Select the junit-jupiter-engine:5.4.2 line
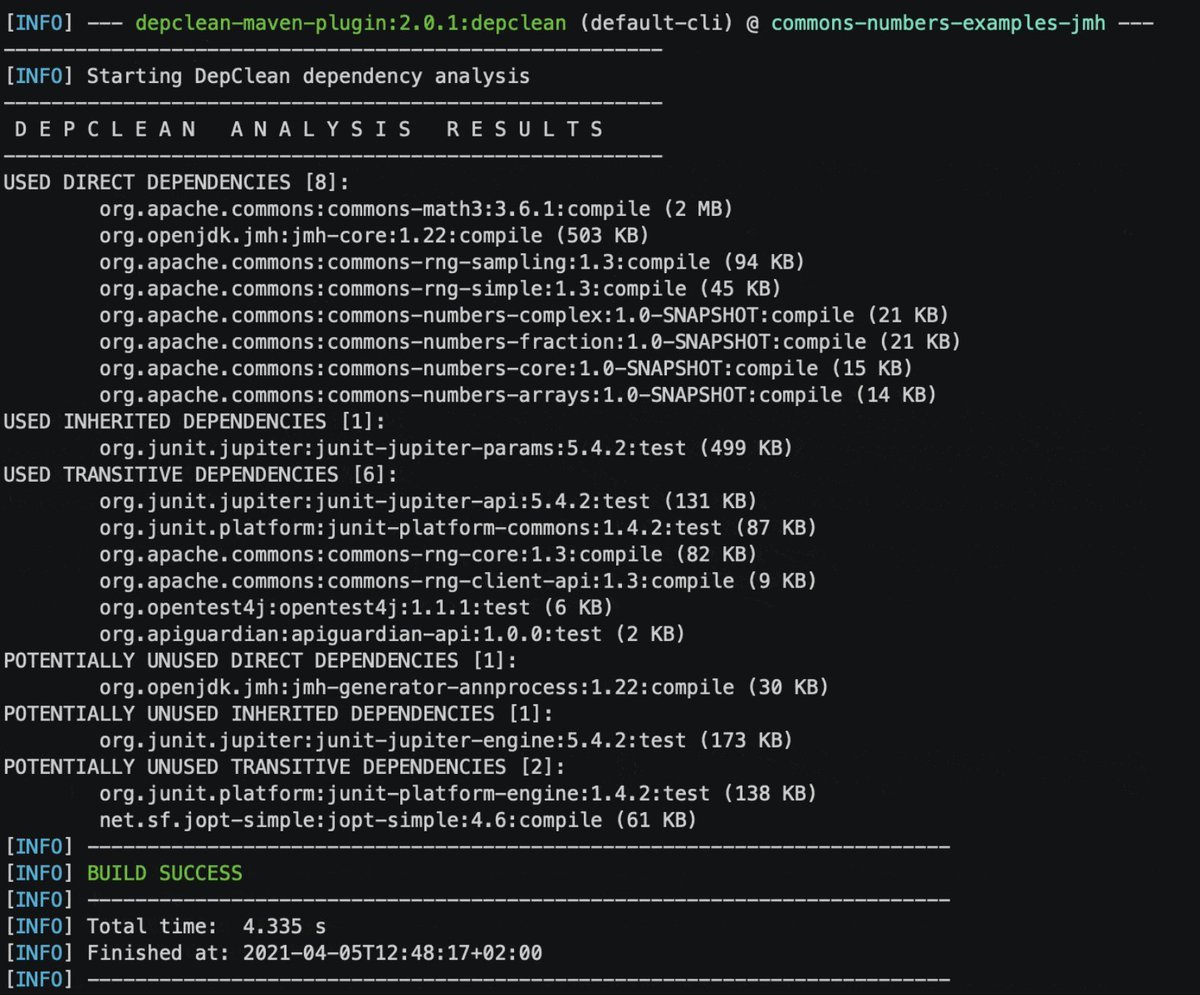The height and width of the screenshot is (995, 1200). (x=446, y=739)
